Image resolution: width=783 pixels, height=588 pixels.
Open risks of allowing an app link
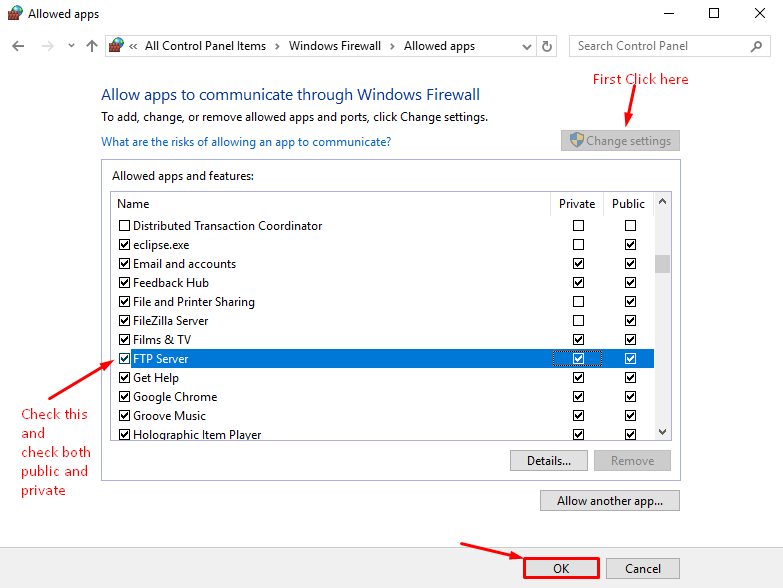(246, 142)
